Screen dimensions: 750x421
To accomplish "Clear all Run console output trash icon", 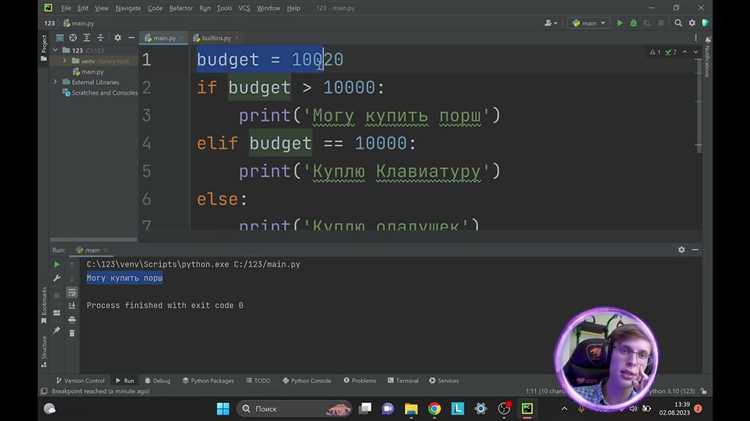I will 72,333.
